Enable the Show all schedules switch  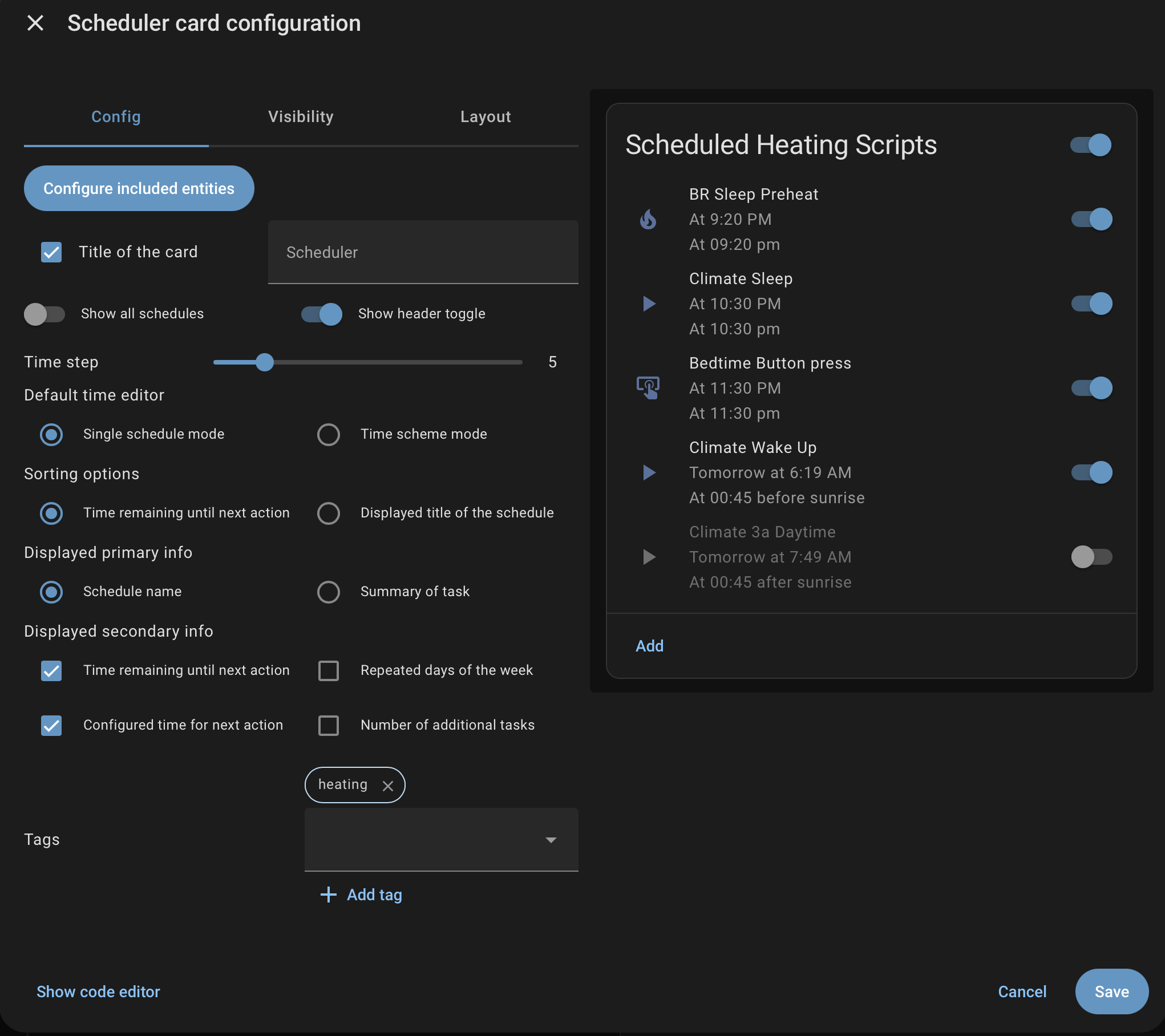click(45, 314)
